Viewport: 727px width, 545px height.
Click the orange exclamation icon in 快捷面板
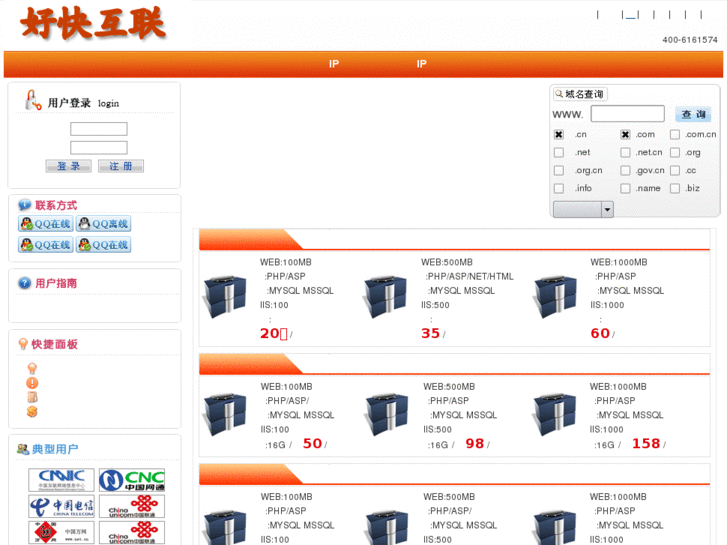tap(32, 383)
